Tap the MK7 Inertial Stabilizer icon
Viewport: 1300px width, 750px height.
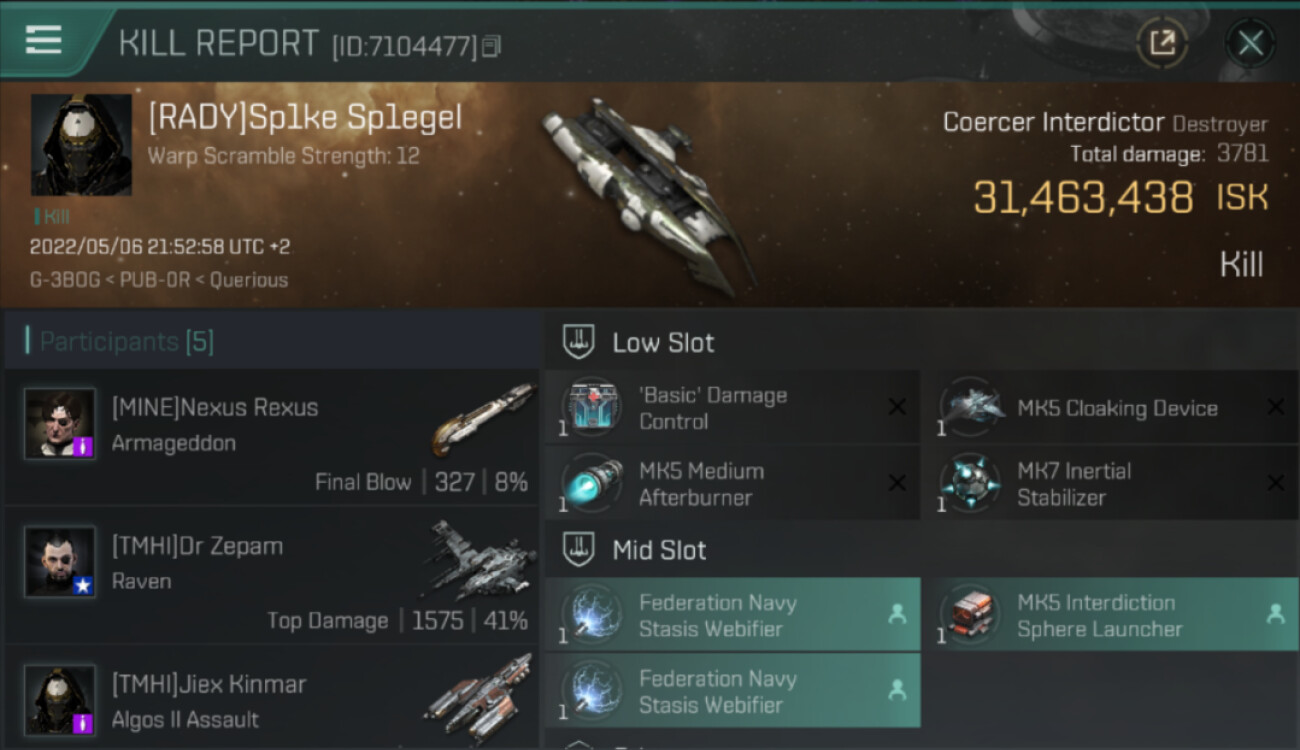(x=969, y=484)
